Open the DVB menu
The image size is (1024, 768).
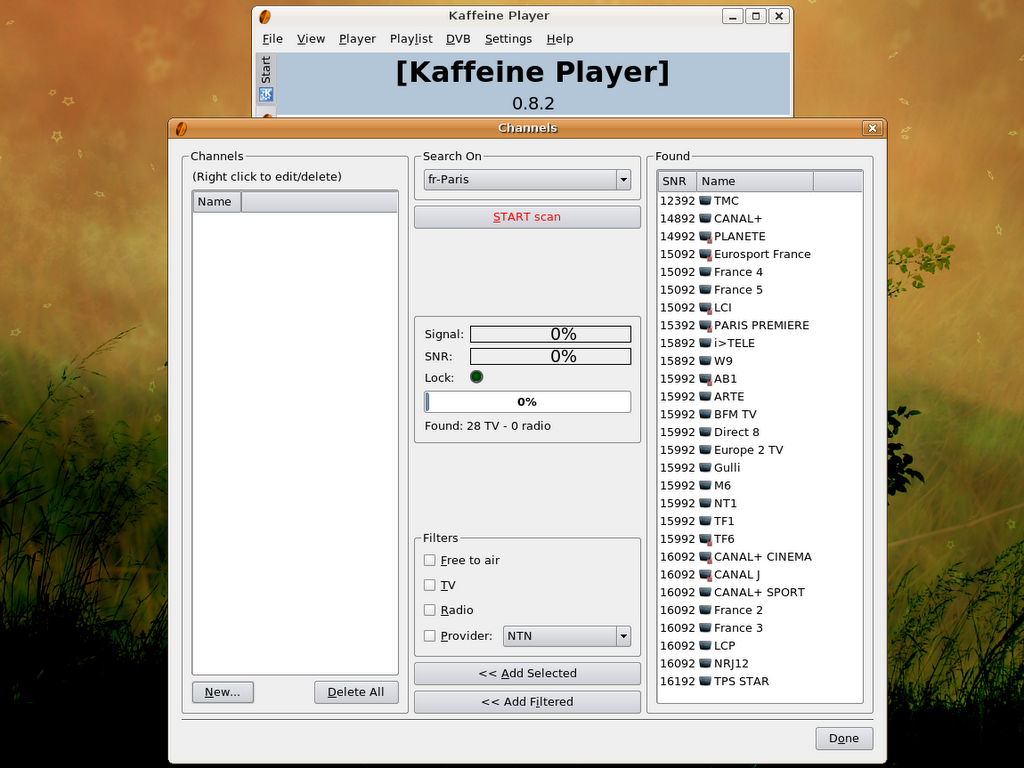point(458,39)
